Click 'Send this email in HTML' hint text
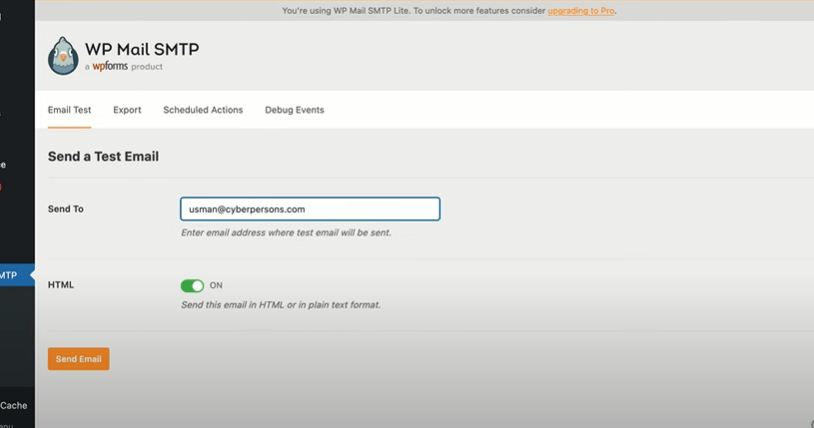Image resolution: width=814 pixels, height=428 pixels. [x=281, y=305]
